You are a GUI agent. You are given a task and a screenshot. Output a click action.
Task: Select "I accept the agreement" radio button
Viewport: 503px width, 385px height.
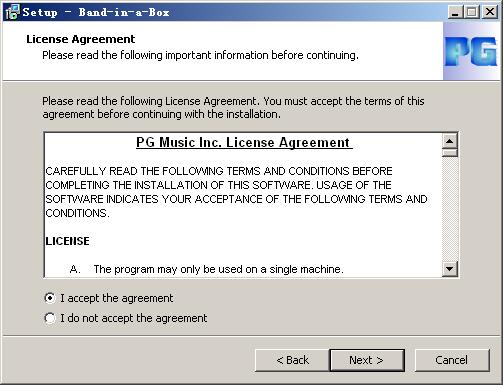(x=50, y=298)
